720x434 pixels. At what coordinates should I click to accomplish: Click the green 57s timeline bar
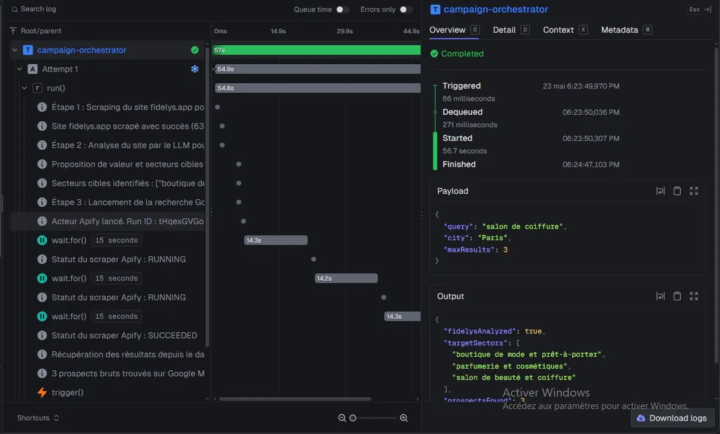tap(316, 50)
